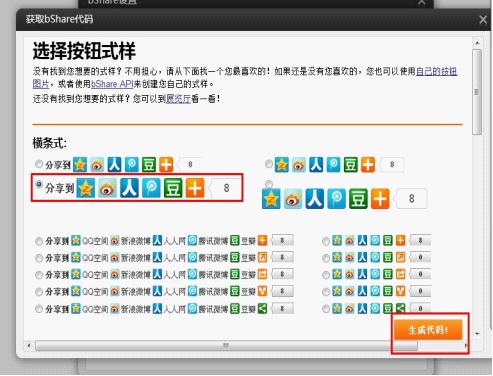The height and width of the screenshot is (376, 493).
Task: Click Tencent Weibo icon in highlighted row
Action: coord(151,188)
